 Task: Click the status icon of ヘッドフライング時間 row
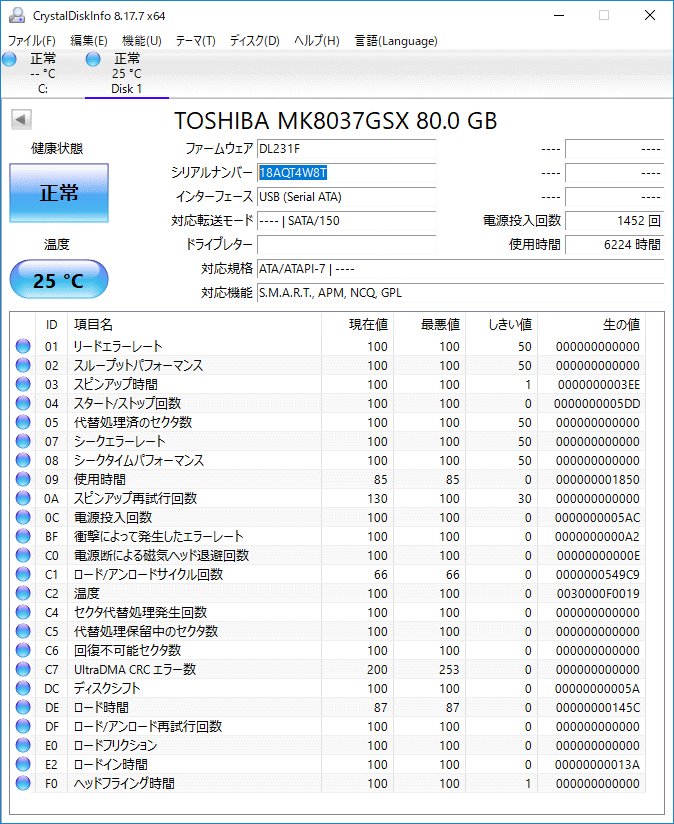point(23,783)
